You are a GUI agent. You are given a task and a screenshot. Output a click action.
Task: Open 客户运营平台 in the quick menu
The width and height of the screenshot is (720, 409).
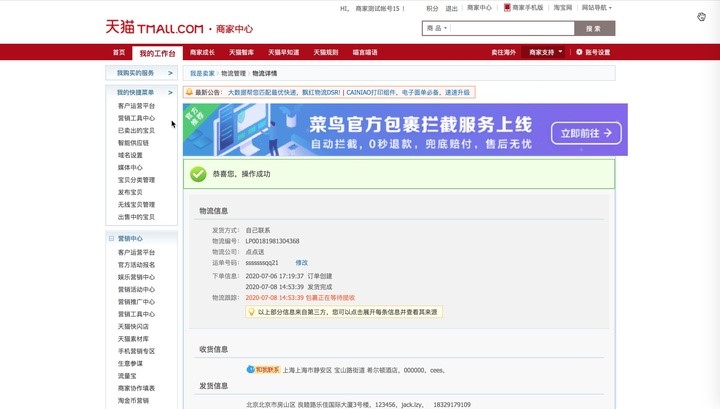[136, 106]
